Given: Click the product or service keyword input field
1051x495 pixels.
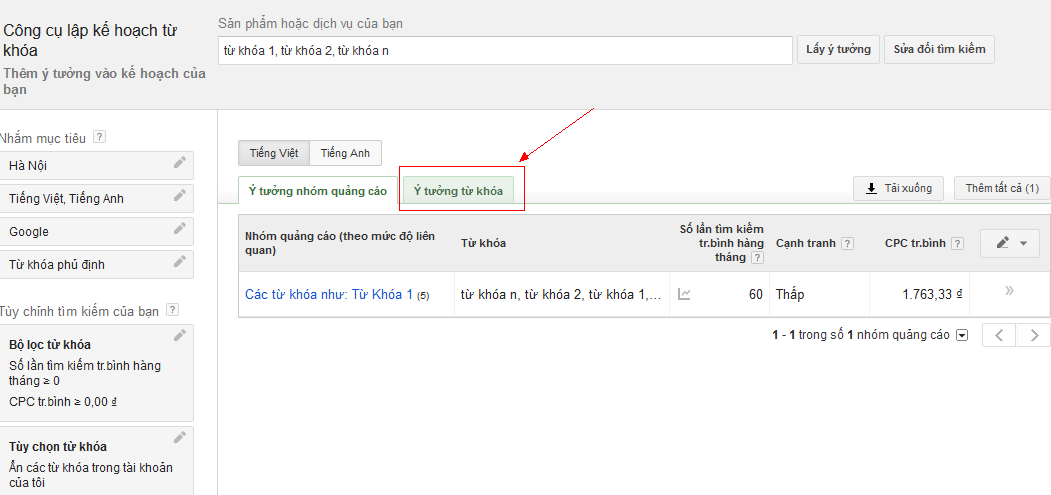Looking at the screenshot, I should coord(505,50).
